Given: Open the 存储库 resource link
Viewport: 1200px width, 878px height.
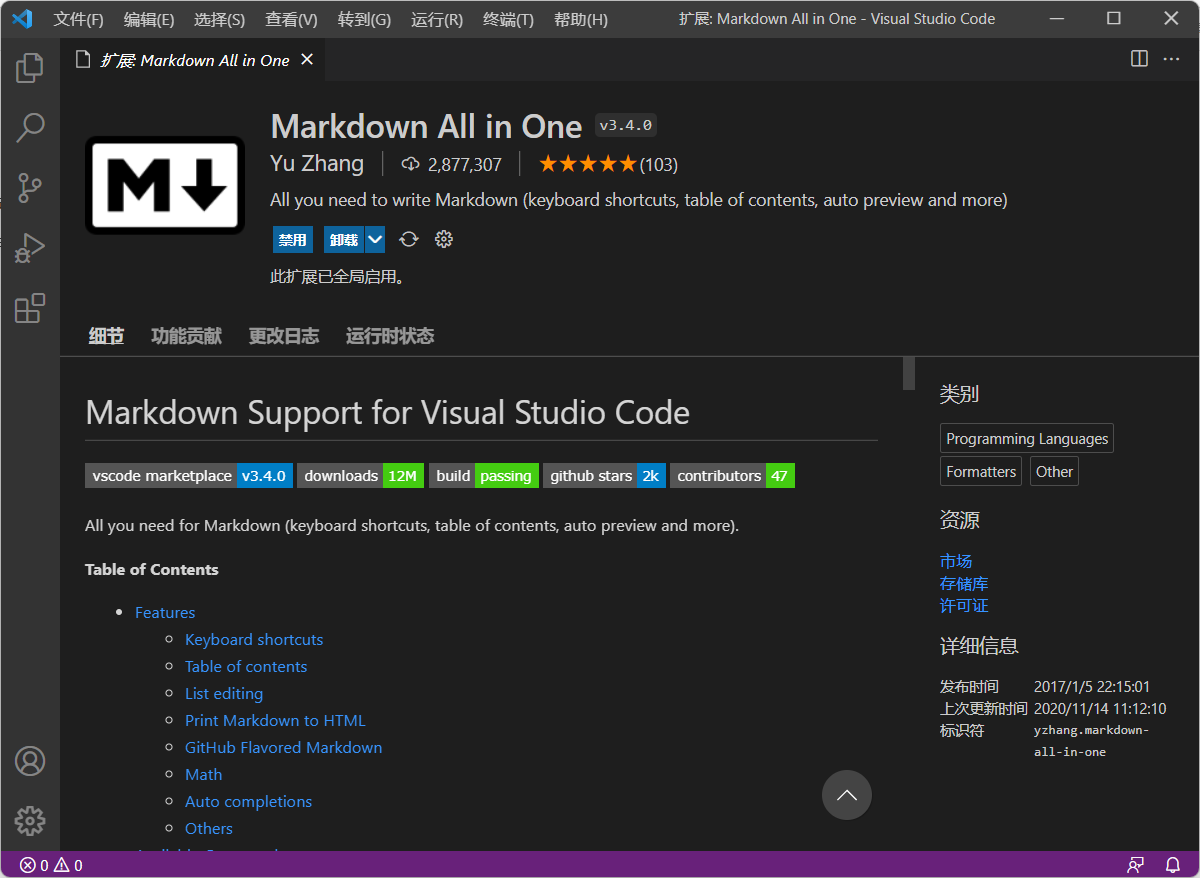Looking at the screenshot, I should [962, 583].
